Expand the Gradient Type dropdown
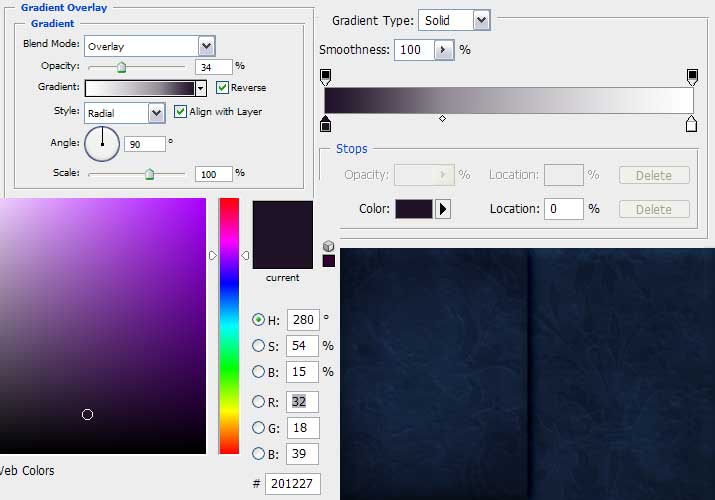 [481, 20]
